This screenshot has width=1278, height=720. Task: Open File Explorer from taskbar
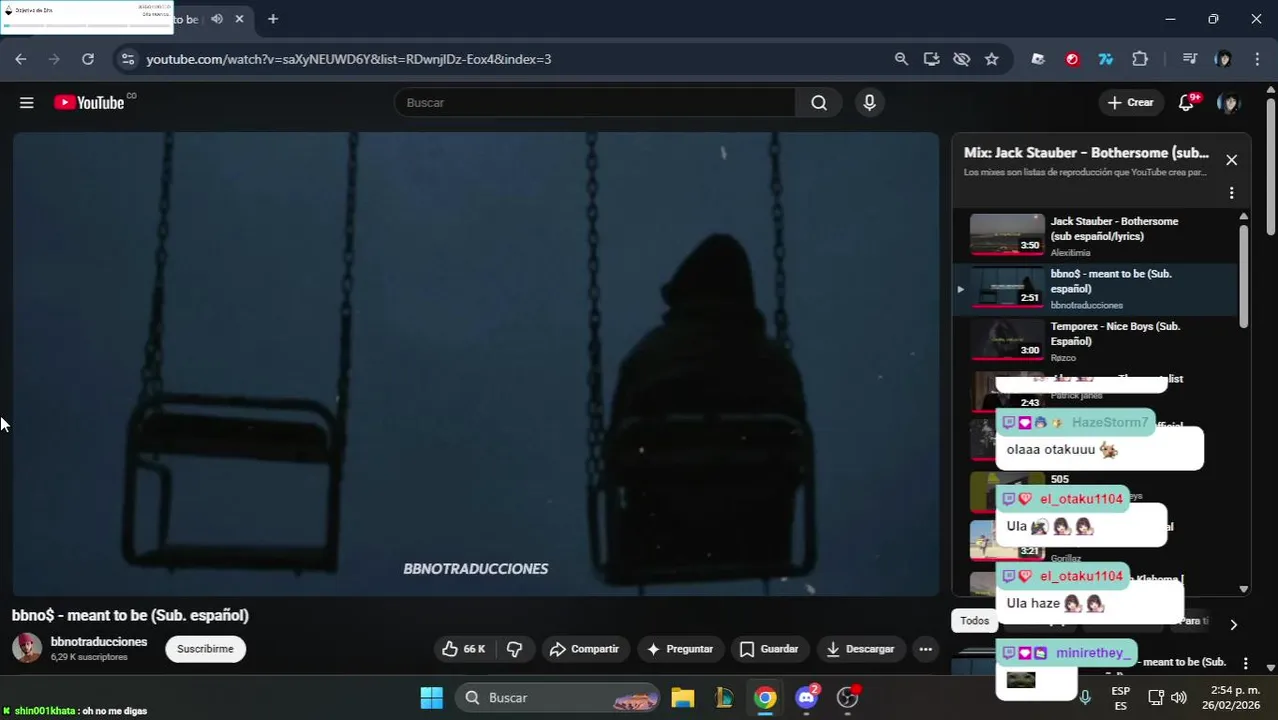683,697
